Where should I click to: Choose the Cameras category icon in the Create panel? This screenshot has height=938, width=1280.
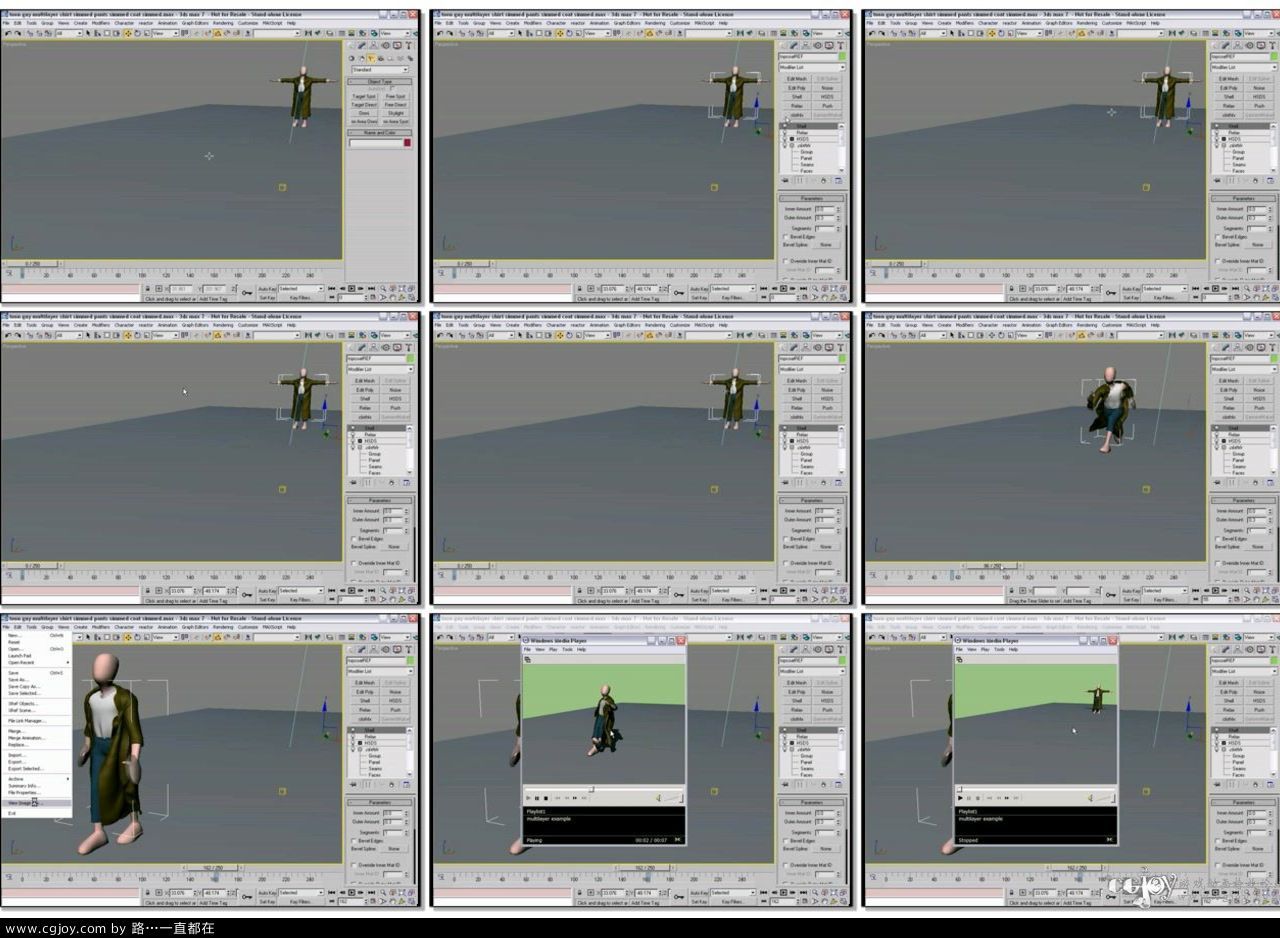(x=381, y=59)
